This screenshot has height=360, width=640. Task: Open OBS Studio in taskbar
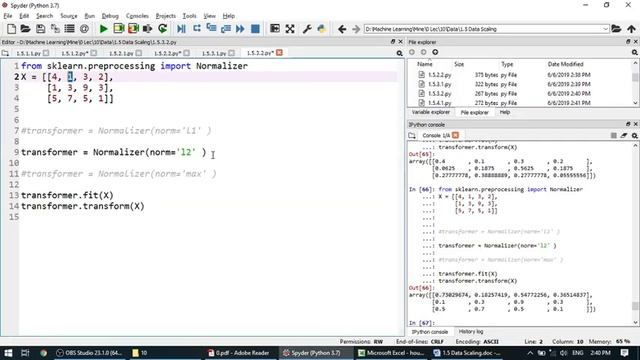tap(89, 353)
